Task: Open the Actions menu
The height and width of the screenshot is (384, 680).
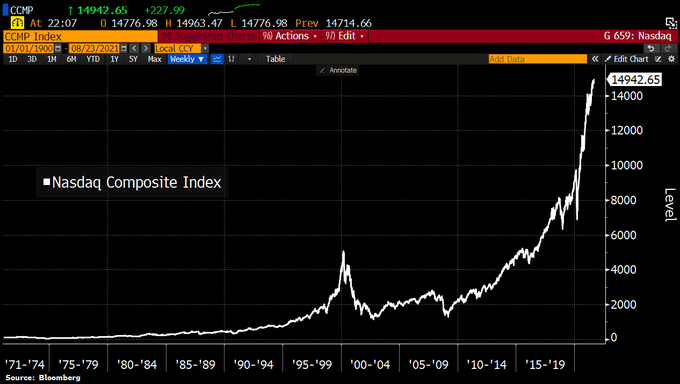Action: pyautogui.click(x=291, y=36)
